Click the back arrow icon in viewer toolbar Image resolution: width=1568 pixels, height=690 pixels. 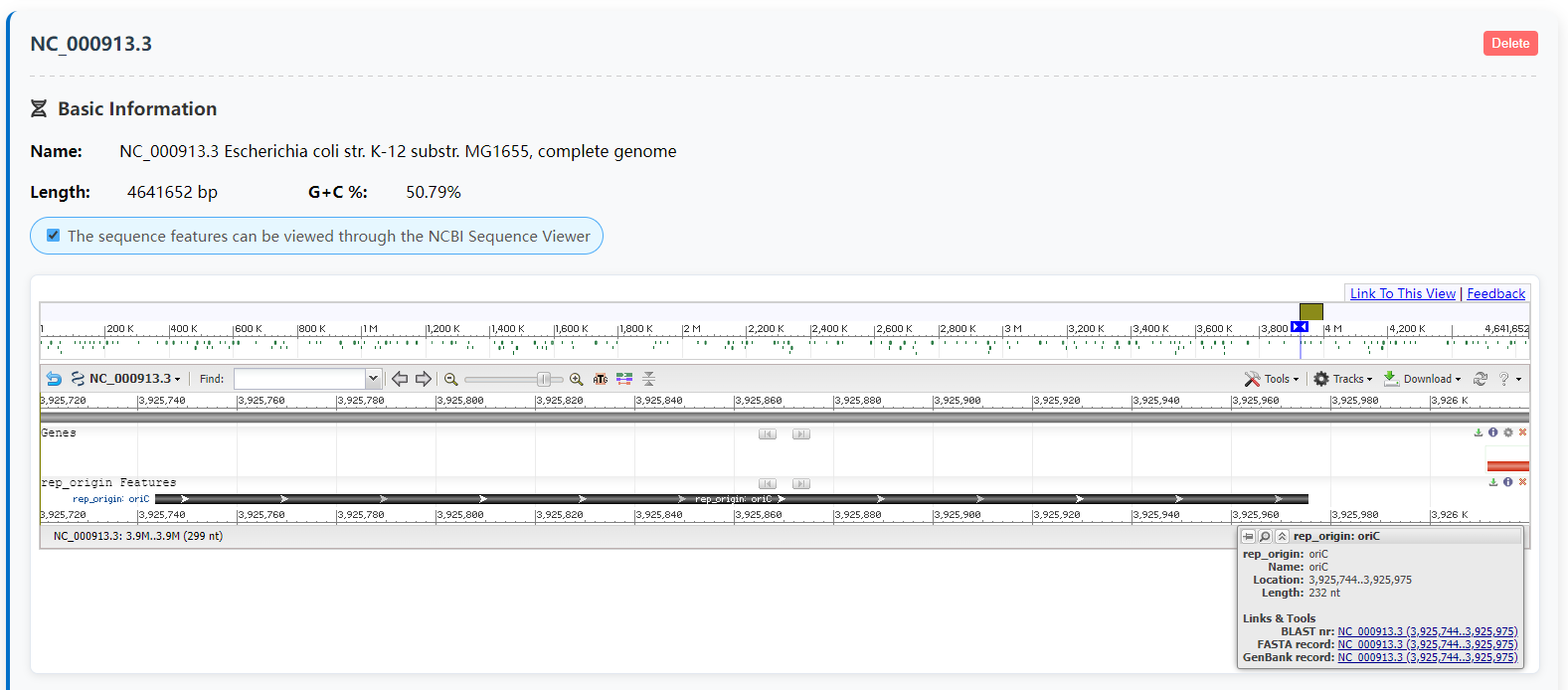pyautogui.click(x=54, y=379)
